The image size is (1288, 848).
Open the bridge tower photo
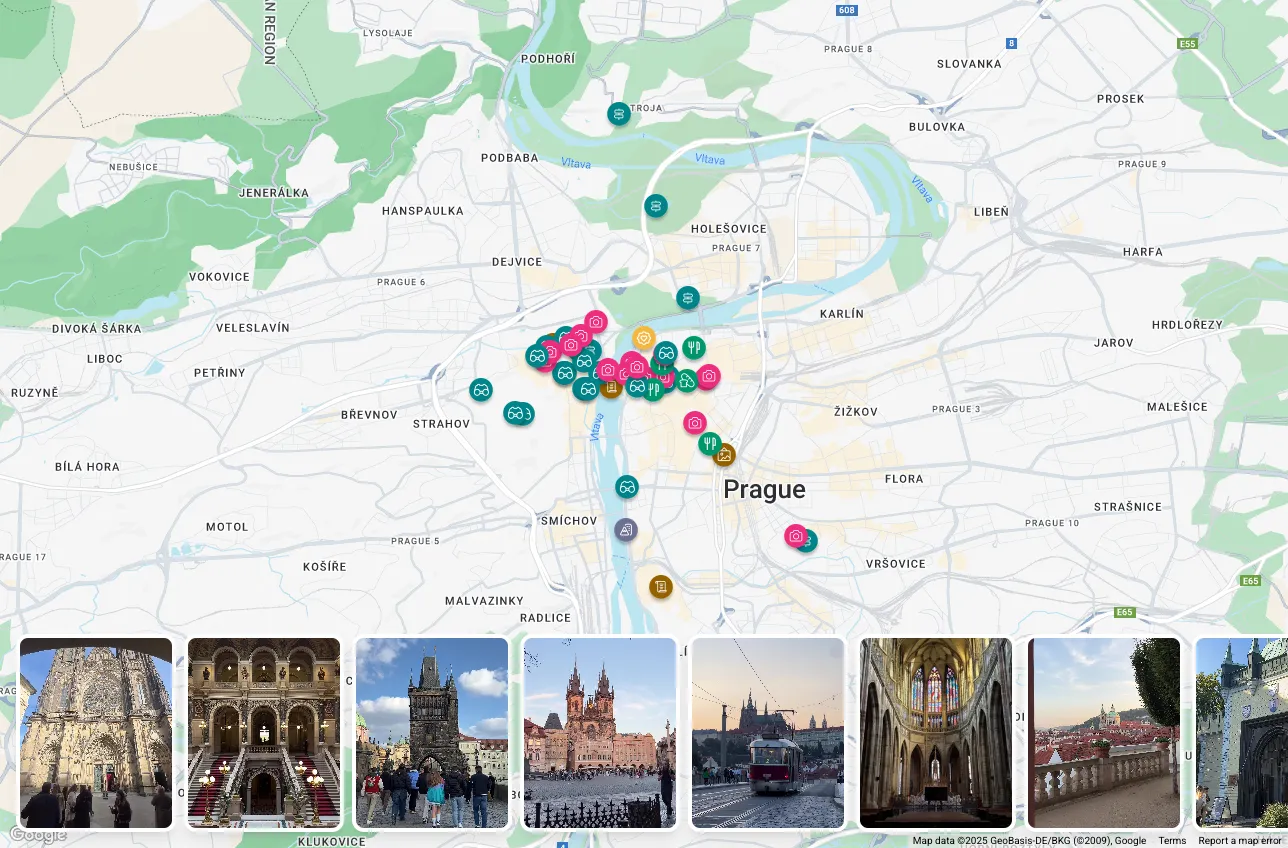tap(432, 733)
